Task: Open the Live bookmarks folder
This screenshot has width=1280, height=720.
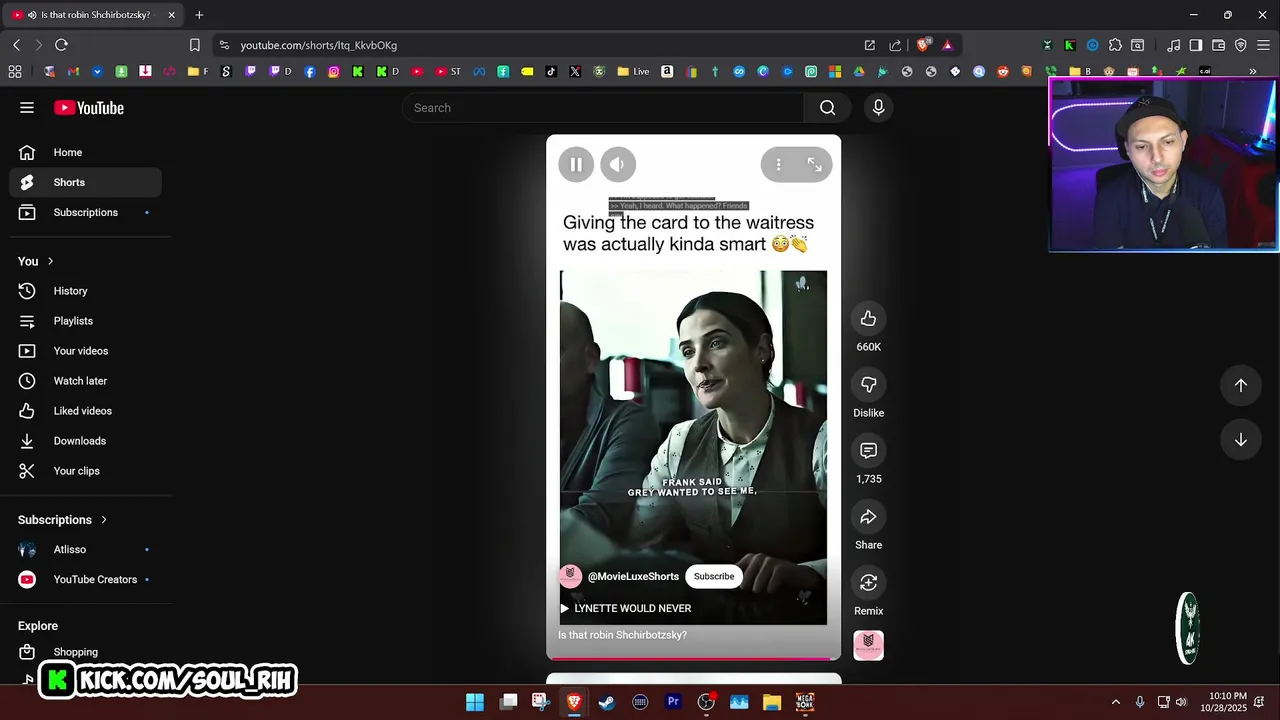Action: pyautogui.click(x=633, y=71)
